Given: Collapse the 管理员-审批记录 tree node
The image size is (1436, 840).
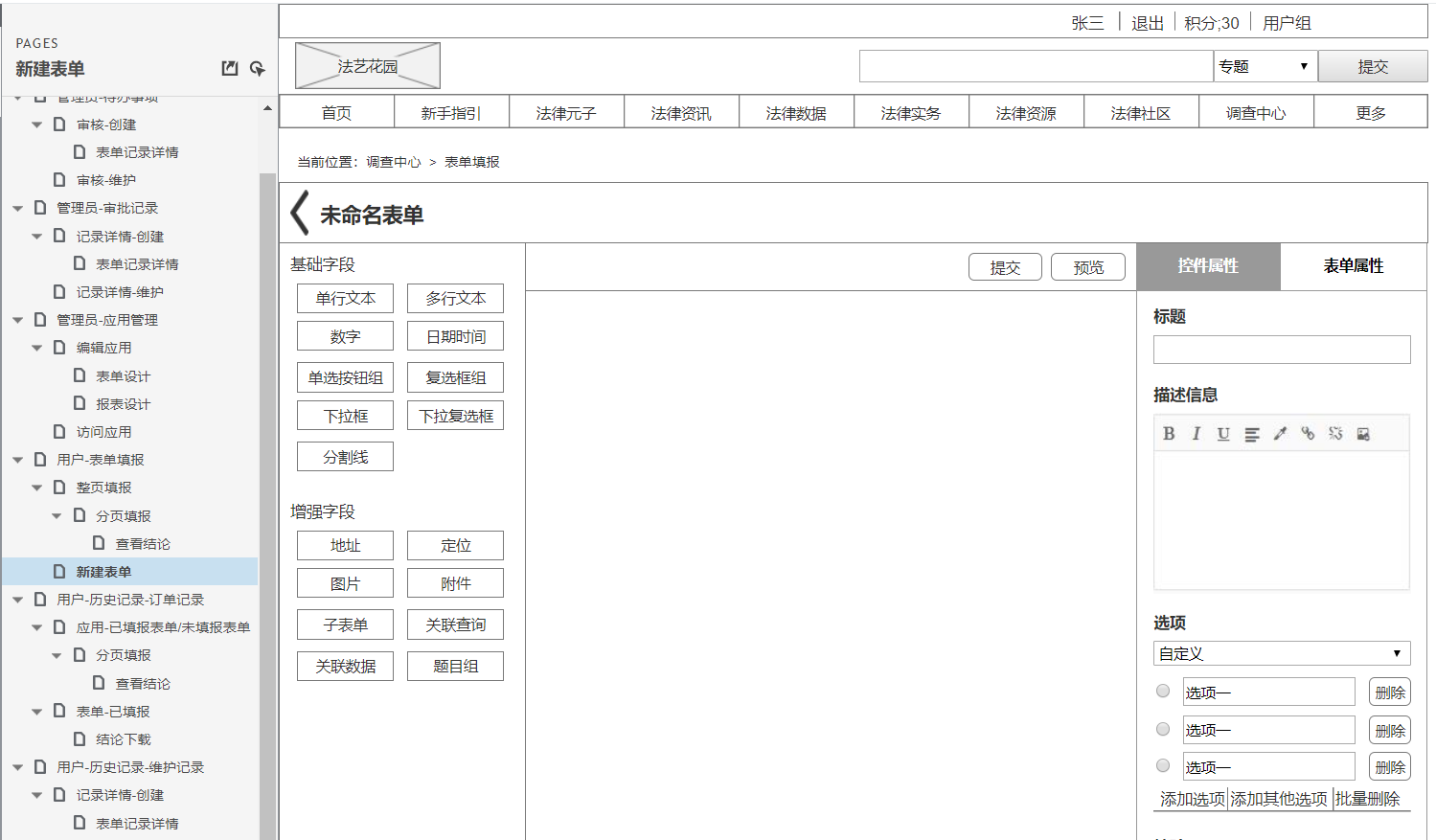Looking at the screenshot, I should [17, 208].
